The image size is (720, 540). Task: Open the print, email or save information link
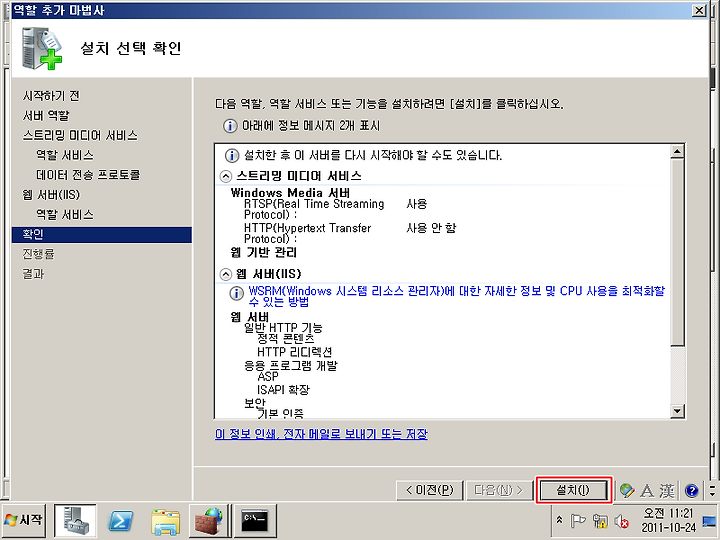[x=321, y=434]
